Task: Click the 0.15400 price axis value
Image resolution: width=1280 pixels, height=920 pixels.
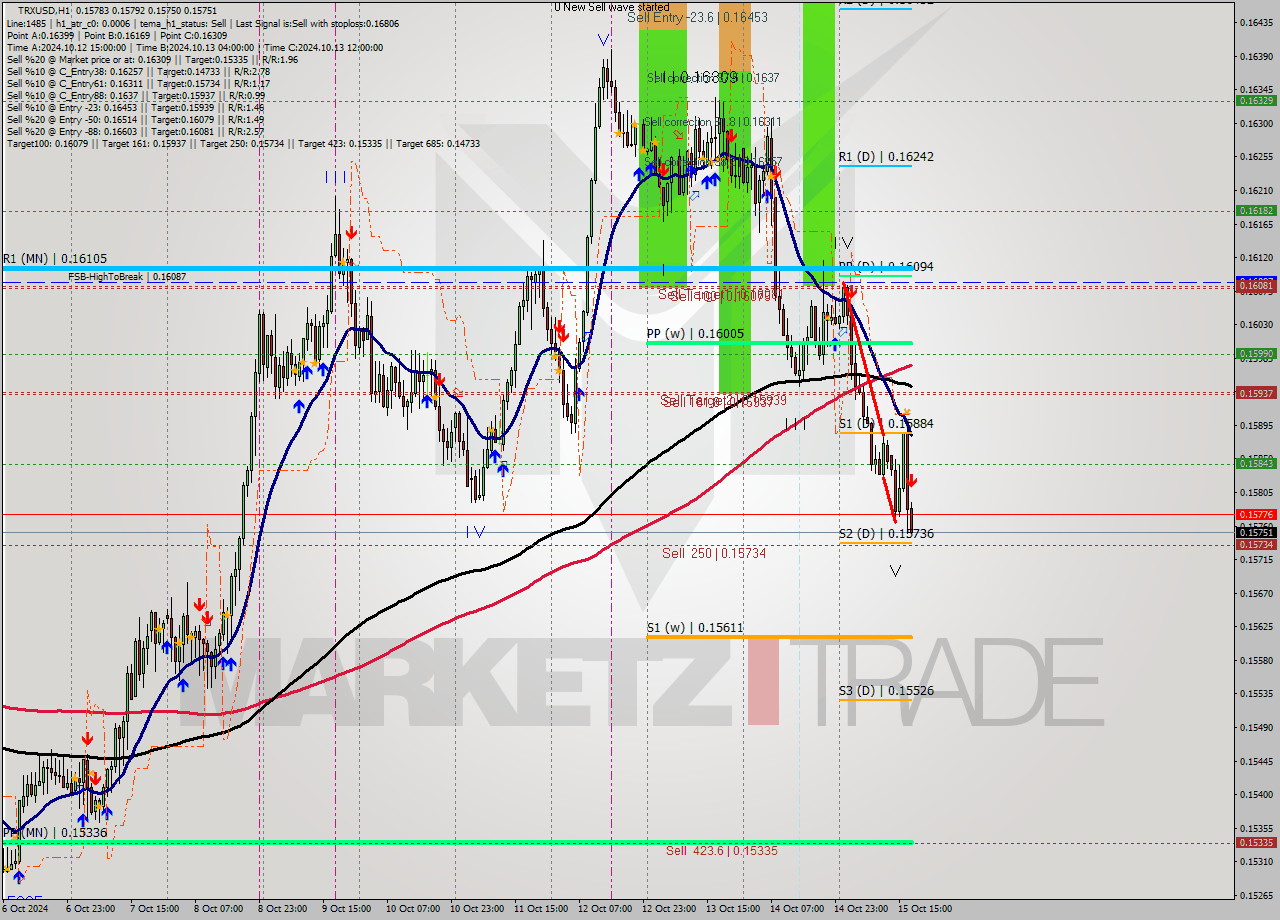Action: pos(1257,794)
